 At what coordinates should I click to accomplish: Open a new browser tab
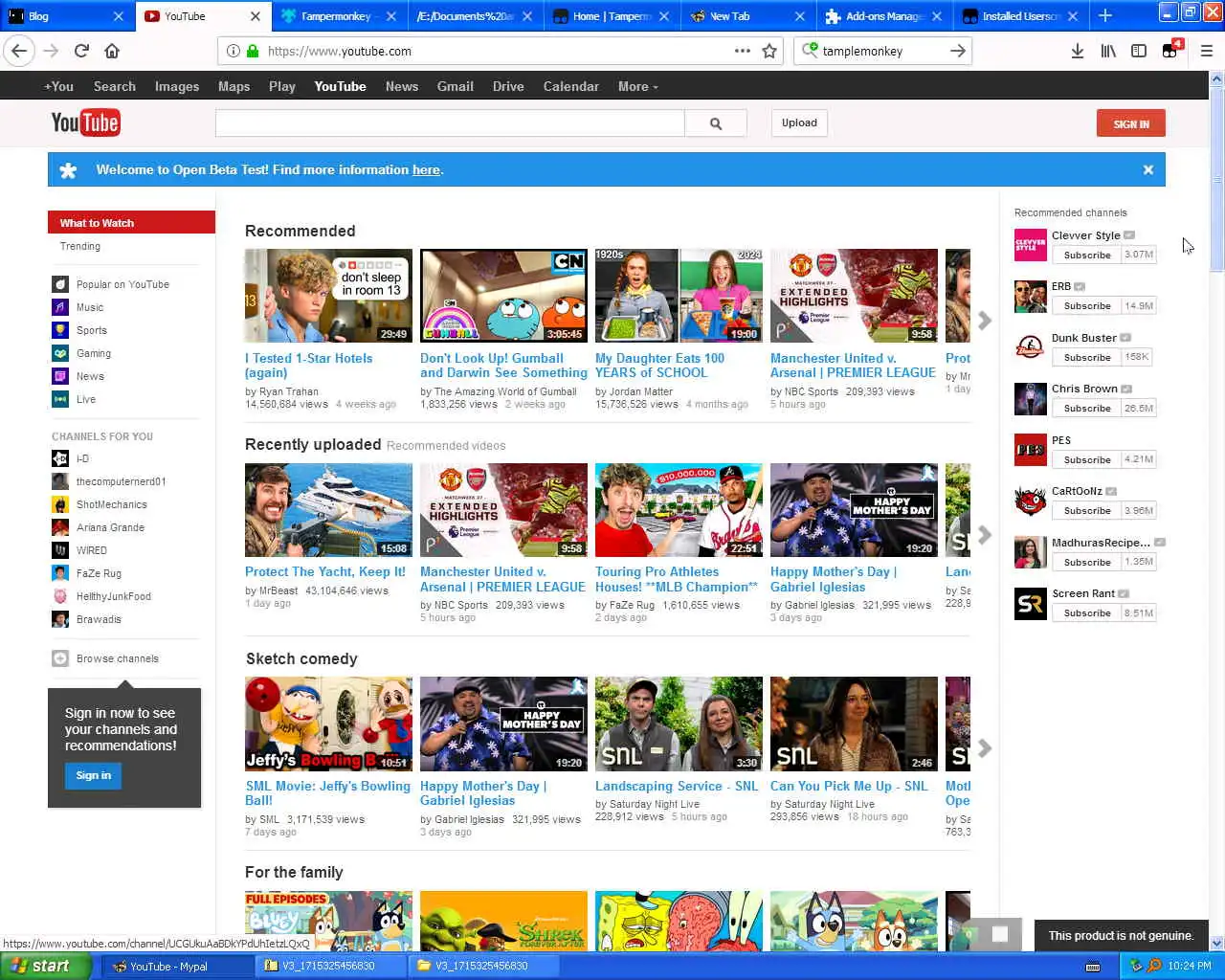tap(1105, 15)
